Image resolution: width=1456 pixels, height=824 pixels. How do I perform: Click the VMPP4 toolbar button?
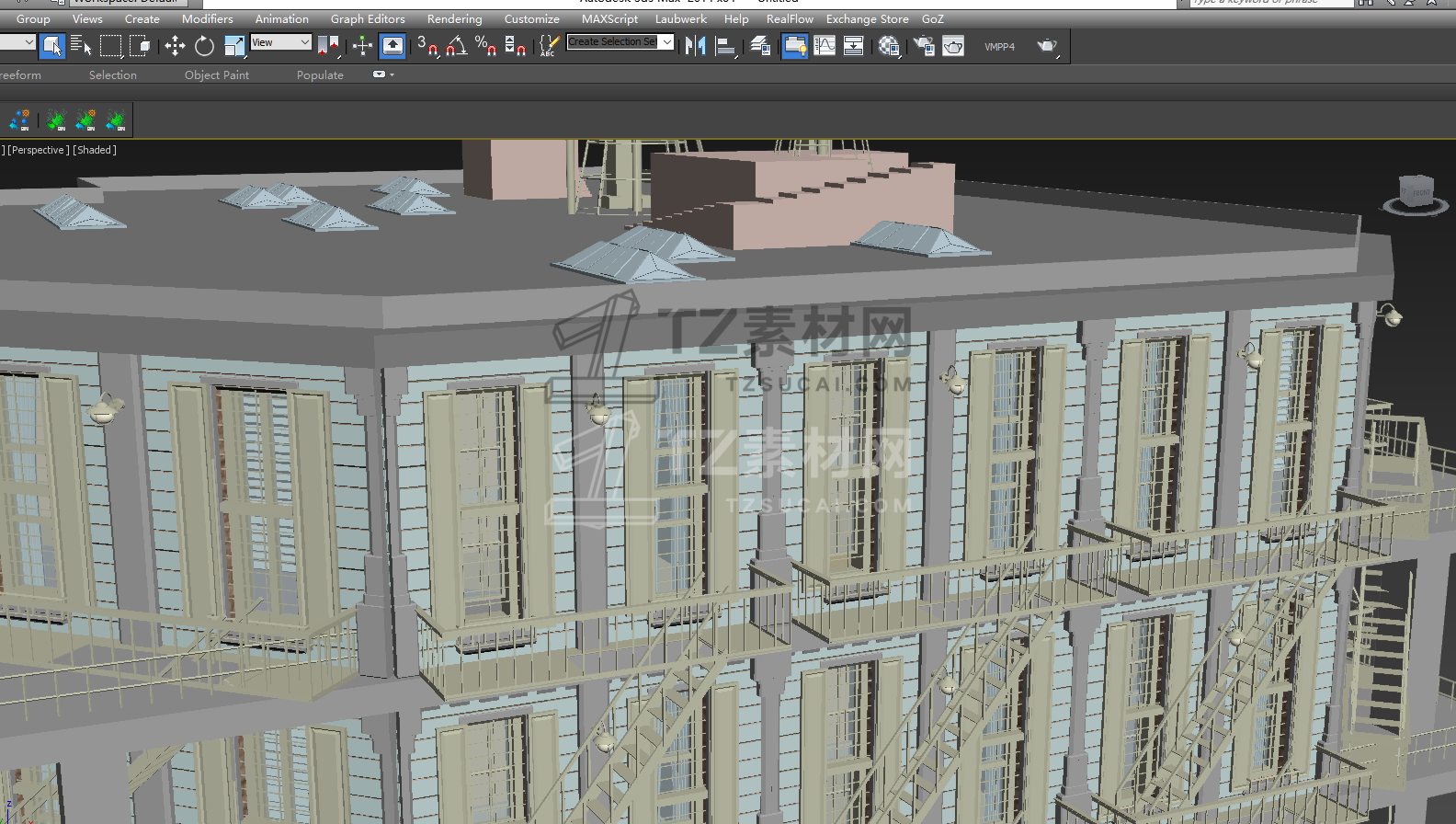pyautogui.click(x=999, y=46)
